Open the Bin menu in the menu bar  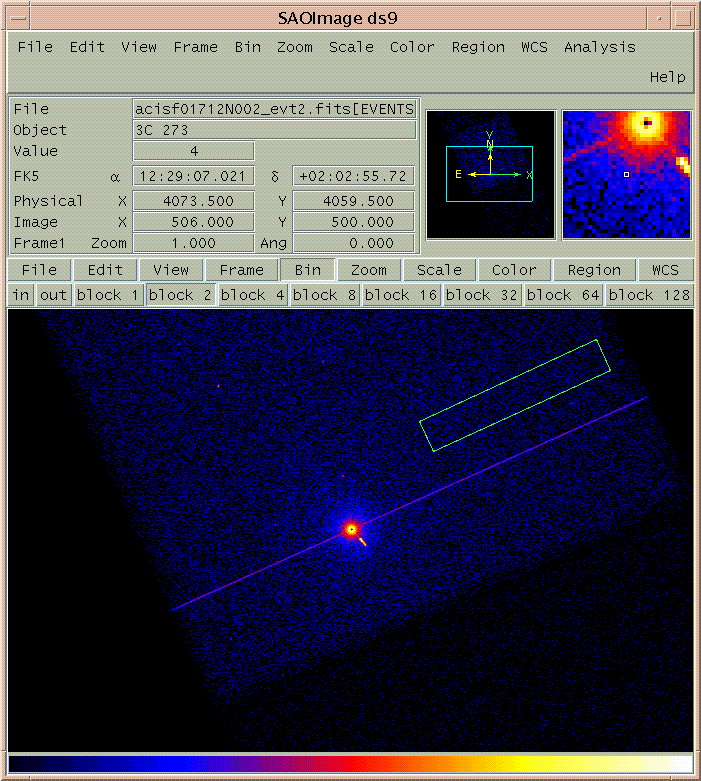248,47
